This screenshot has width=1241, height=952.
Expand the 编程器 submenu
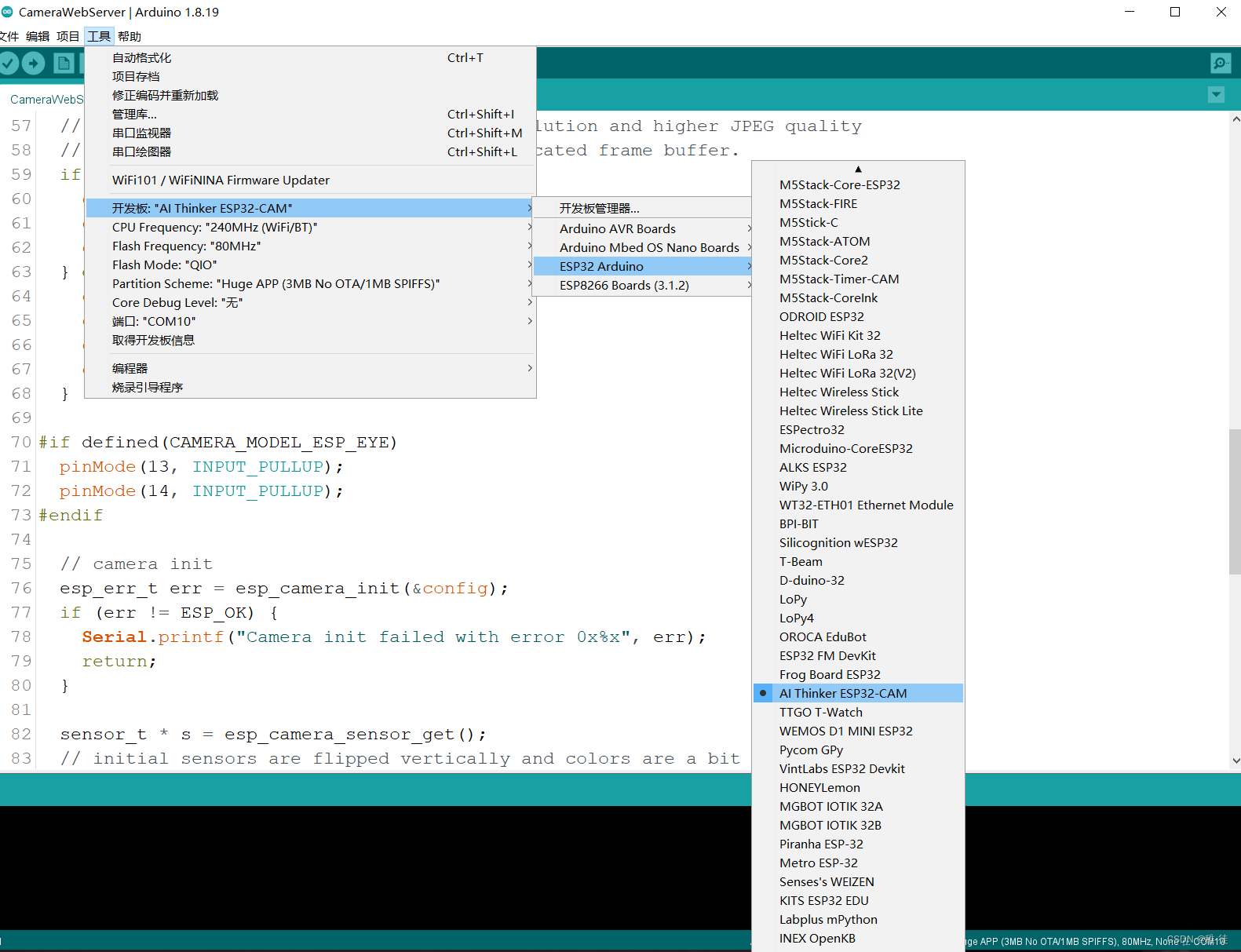[310, 368]
